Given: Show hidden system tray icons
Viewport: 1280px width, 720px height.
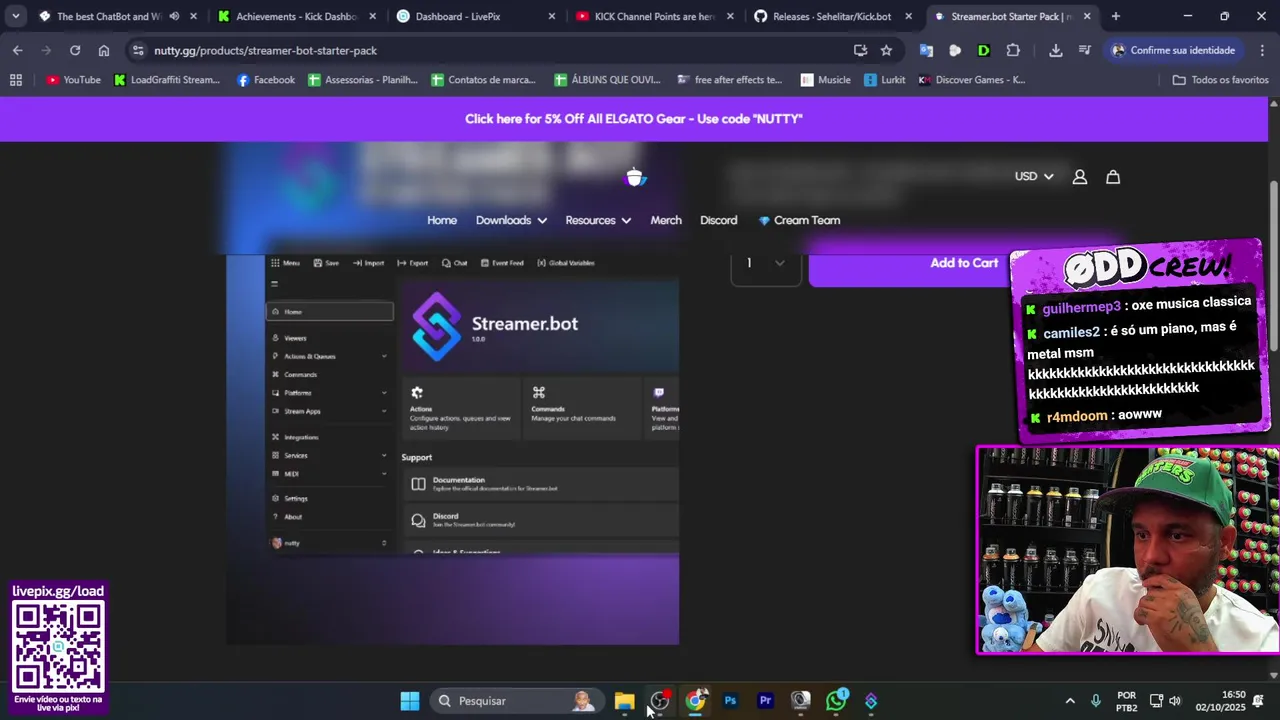Looking at the screenshot, I should coord(1069,701).
